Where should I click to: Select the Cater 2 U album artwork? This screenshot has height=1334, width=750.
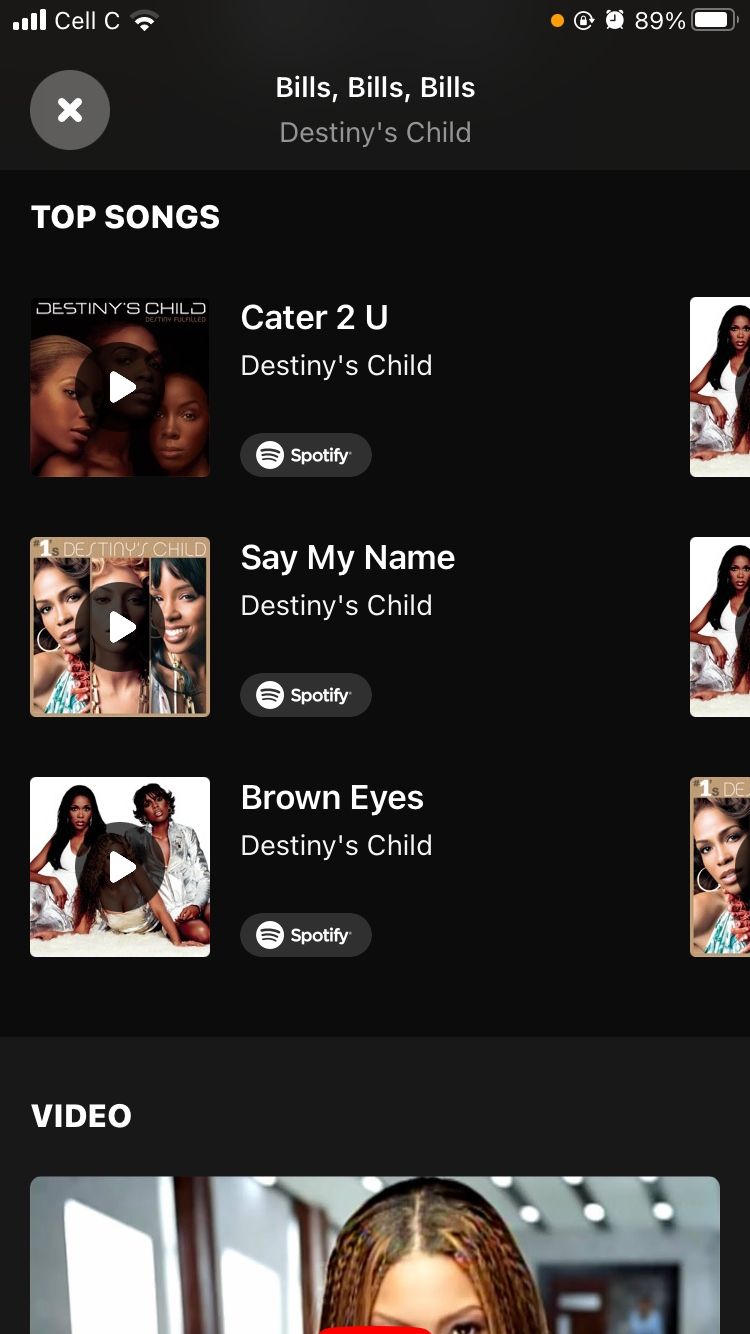tap(120, 387)
